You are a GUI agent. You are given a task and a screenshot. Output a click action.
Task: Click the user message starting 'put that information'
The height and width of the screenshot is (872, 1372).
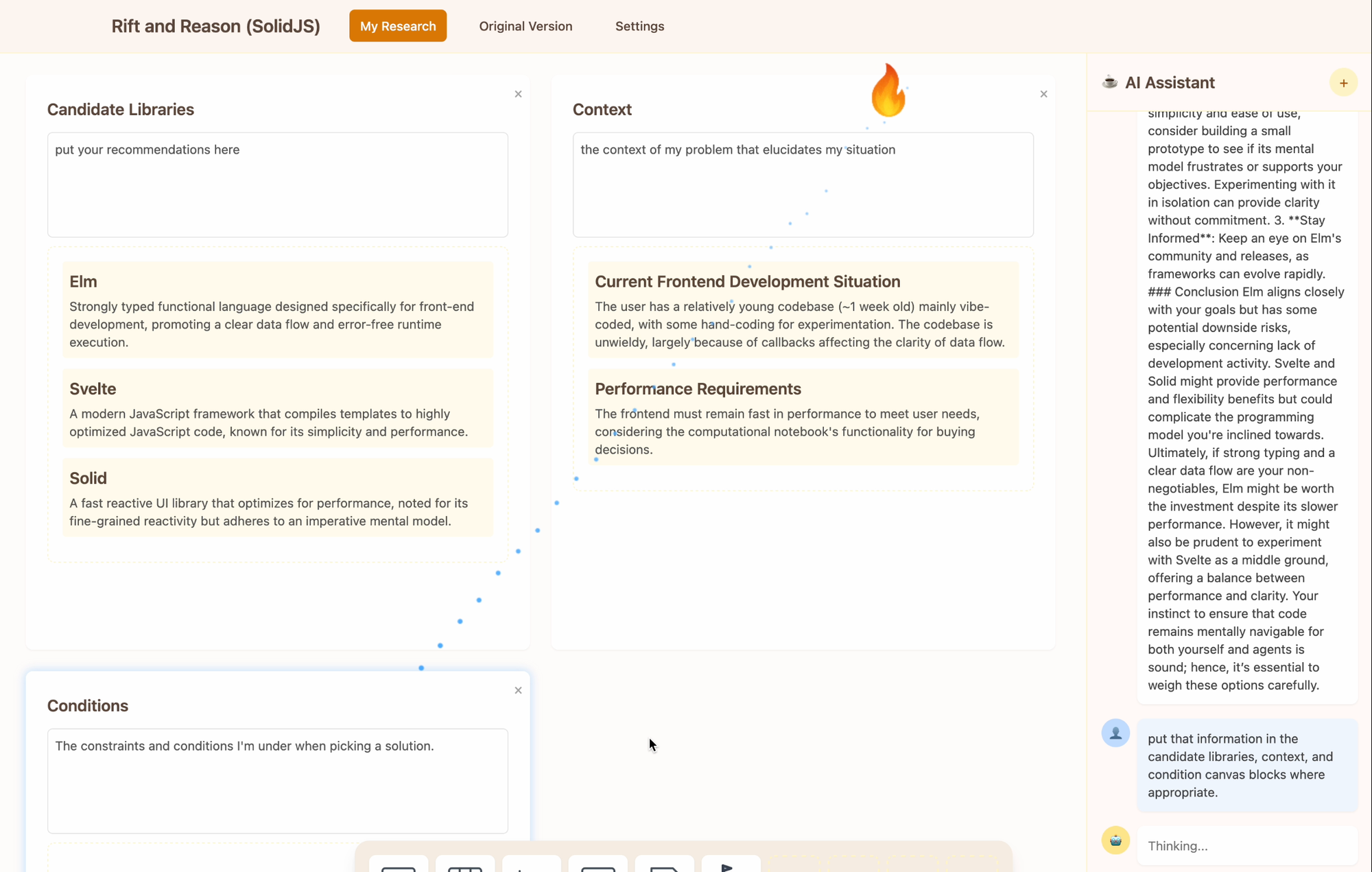(1247, 766)
